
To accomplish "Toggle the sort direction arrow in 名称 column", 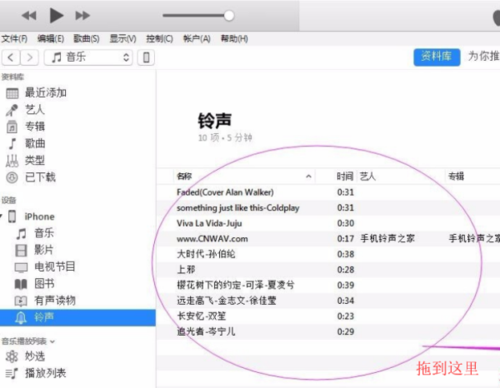I will [x=309, y=176].
